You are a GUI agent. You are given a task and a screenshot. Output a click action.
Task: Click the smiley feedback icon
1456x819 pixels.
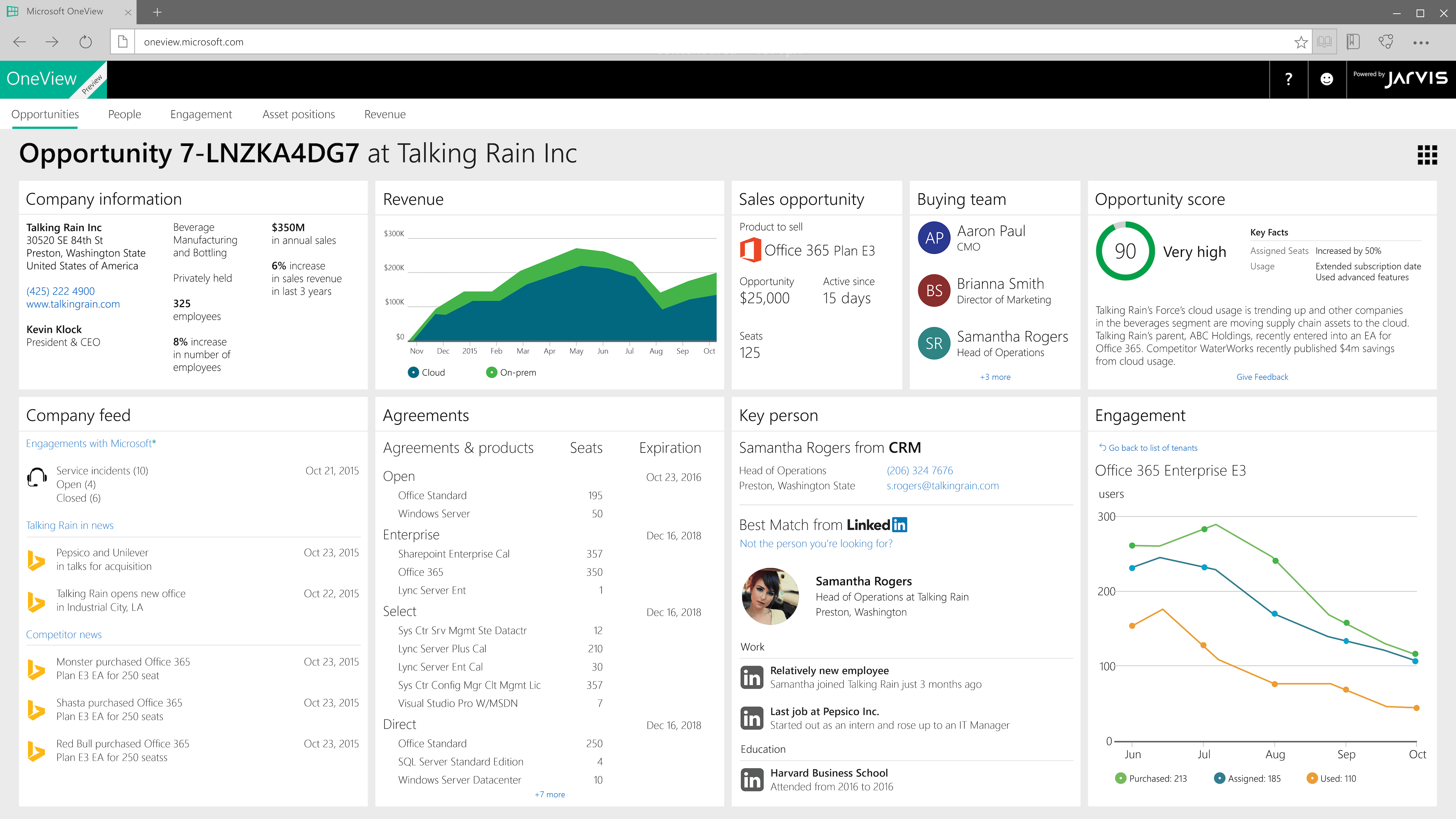[x=1326, y=79]
